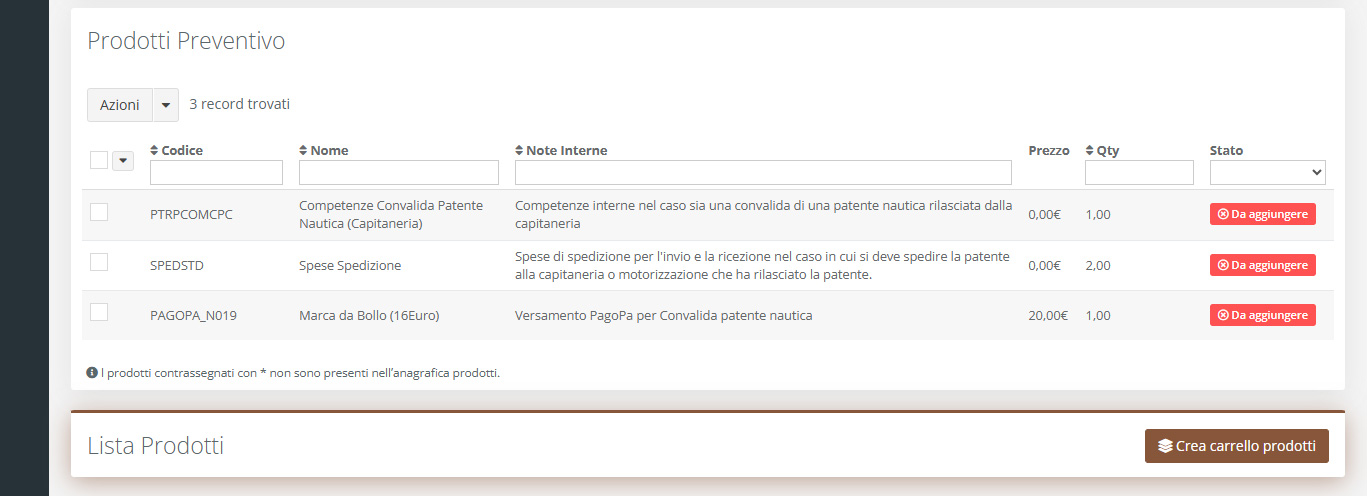This screenshot has height=496, width=1367.
Task: Sort table by Qty column arrows
Action: point(1090,151)
